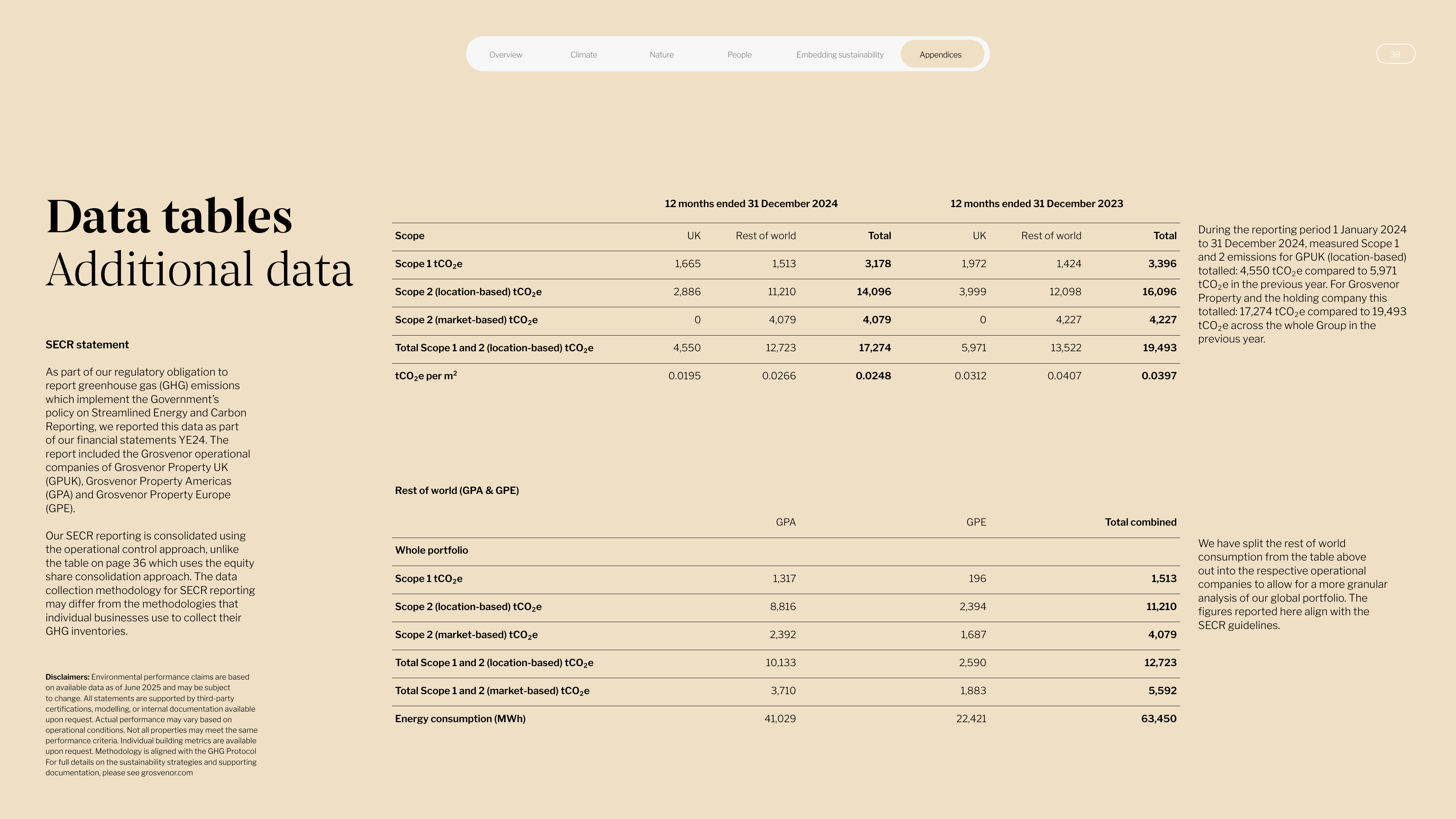Select GPE market-based value 1,687
The height and width of the screenshot is (819, 1456).
click(973, 635)
